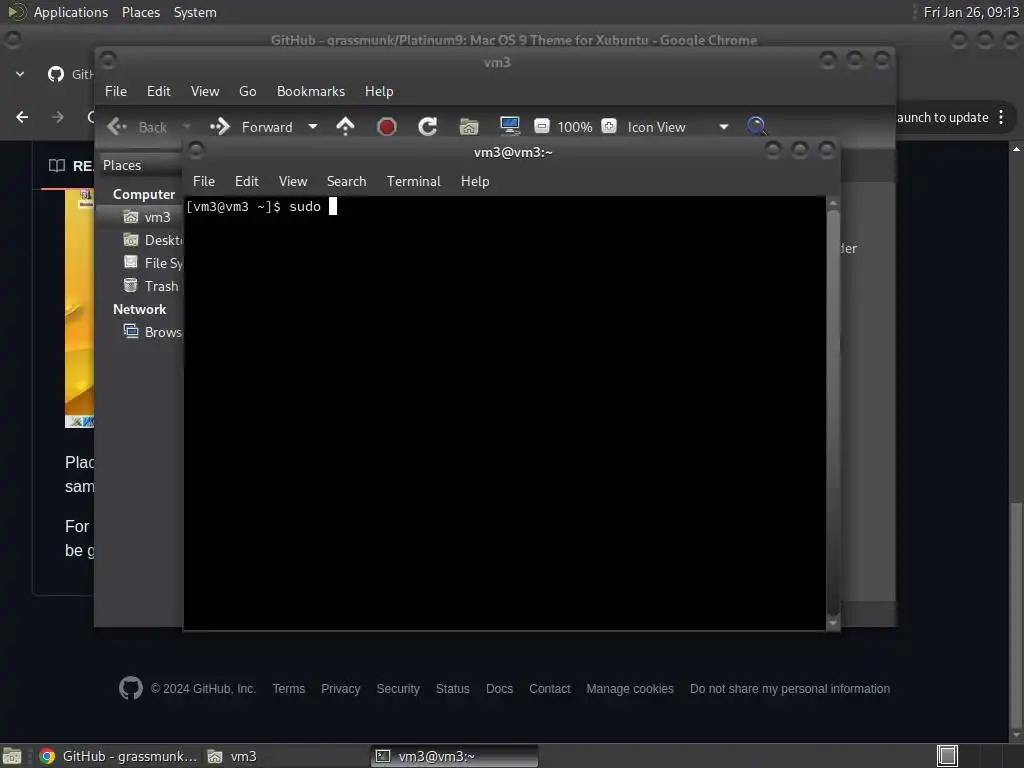Click the clock showing Fri Jan 26

[971, 12]
